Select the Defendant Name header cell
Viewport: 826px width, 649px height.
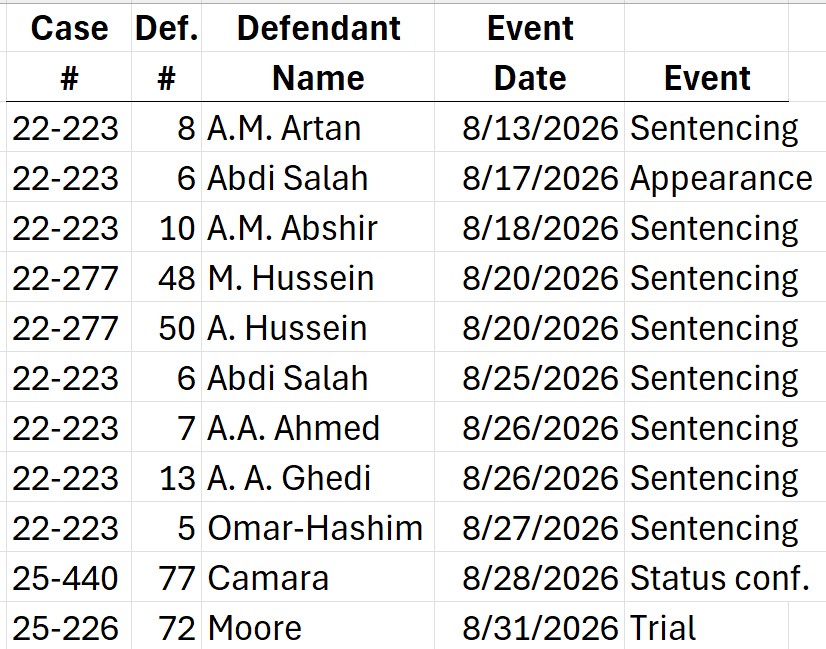click(318, 53)
